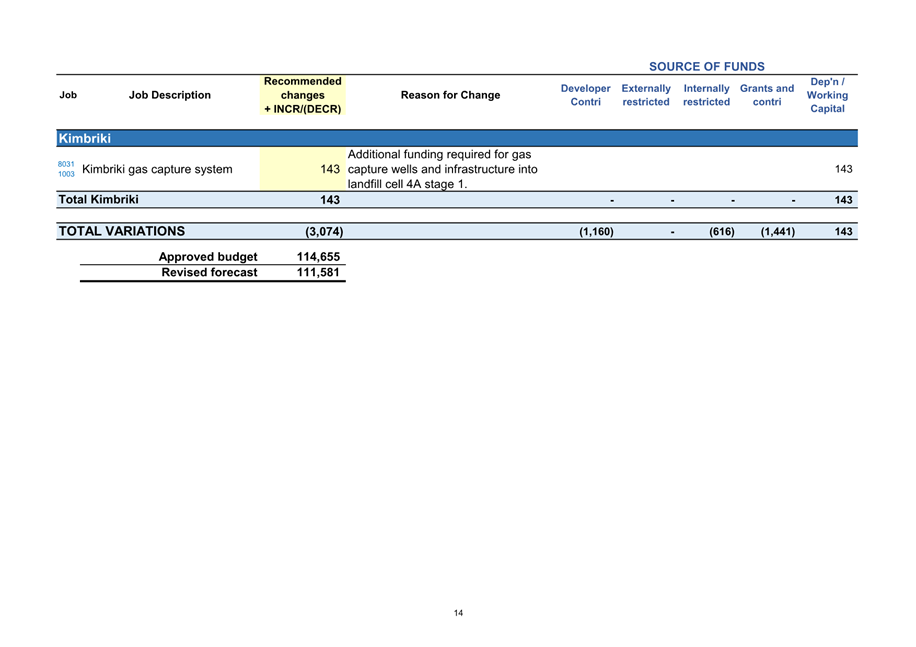Select the Total Kimbriki row label

point(98,200)
